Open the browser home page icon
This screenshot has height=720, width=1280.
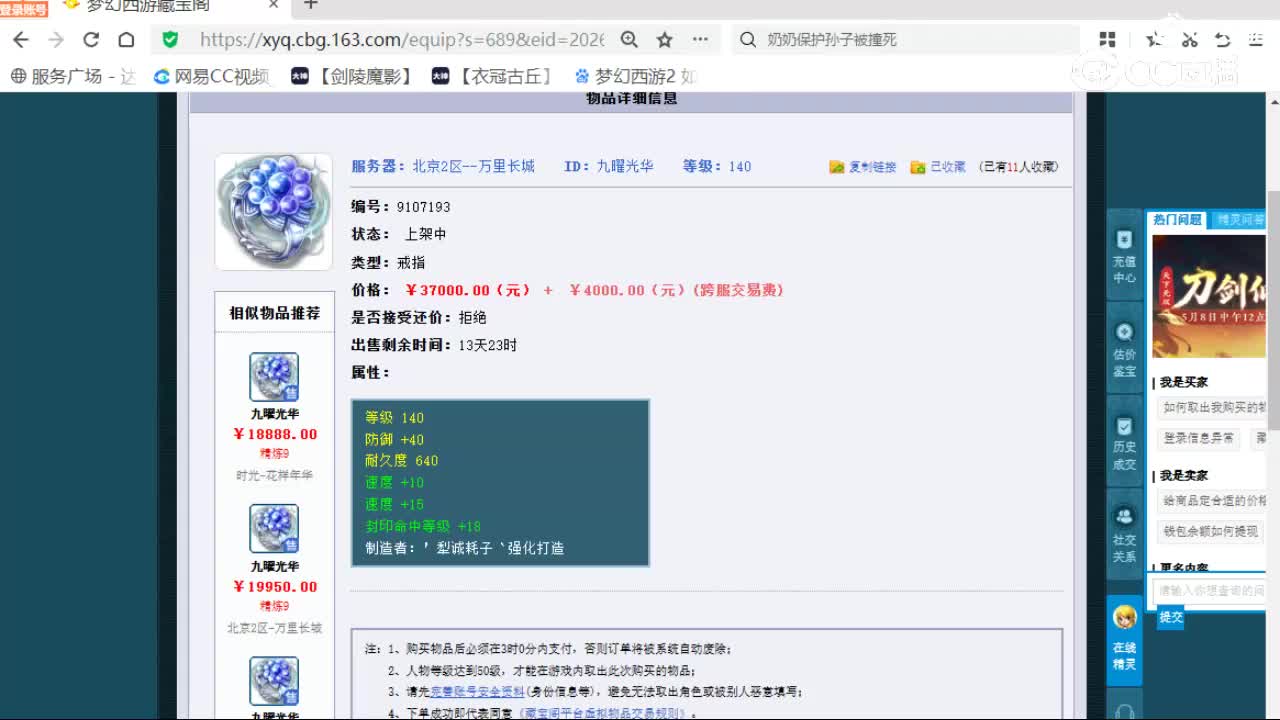126,40
